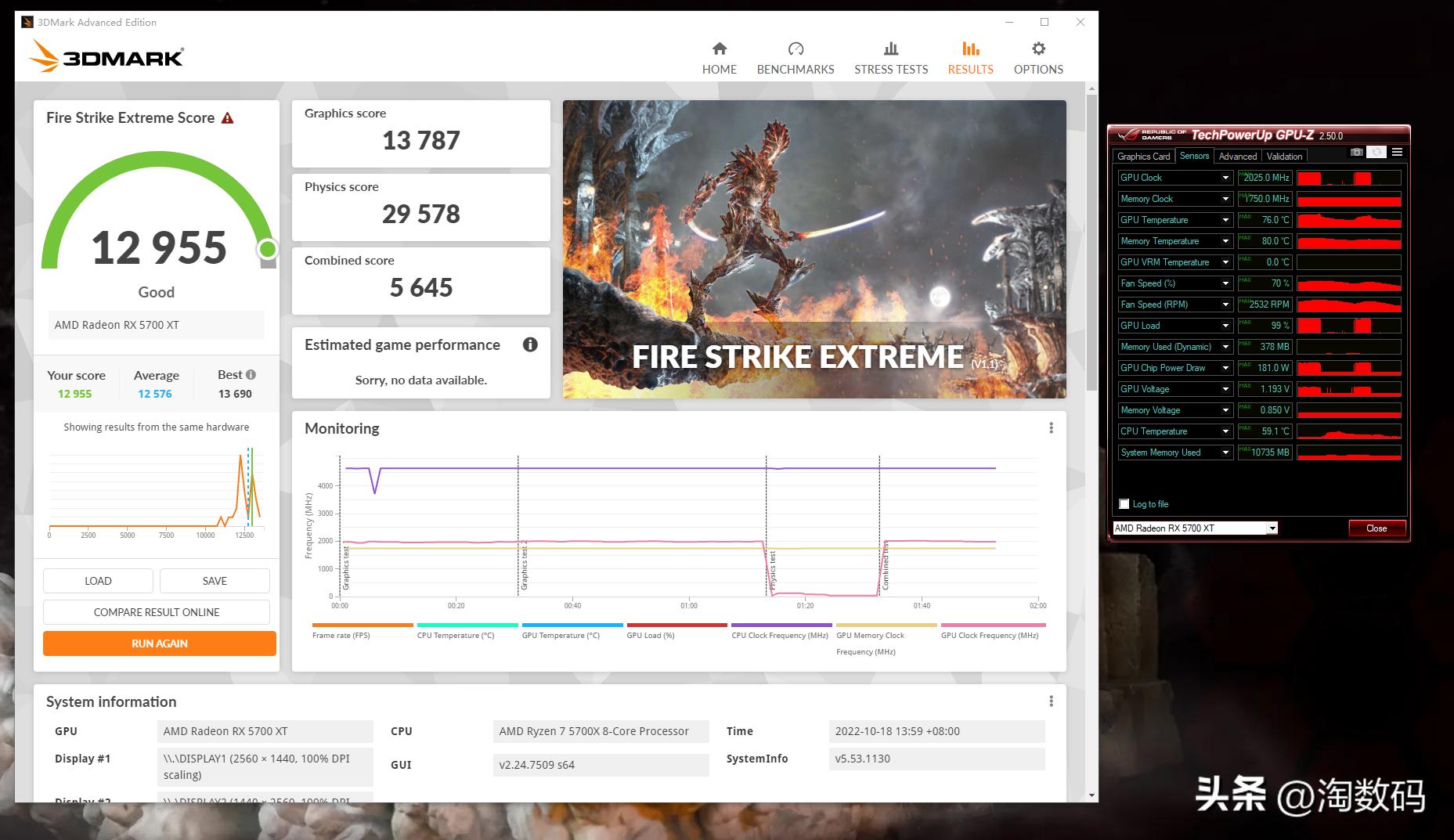Open the GPU Clock sensor dropdown
Image resolution: width=1454 pixels, height=840 pixels.
pos(1226,177)
